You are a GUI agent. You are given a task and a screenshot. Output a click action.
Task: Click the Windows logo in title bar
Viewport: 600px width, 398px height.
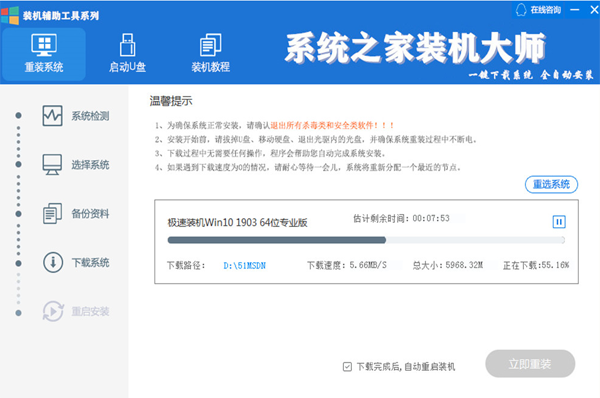(10, 15)
